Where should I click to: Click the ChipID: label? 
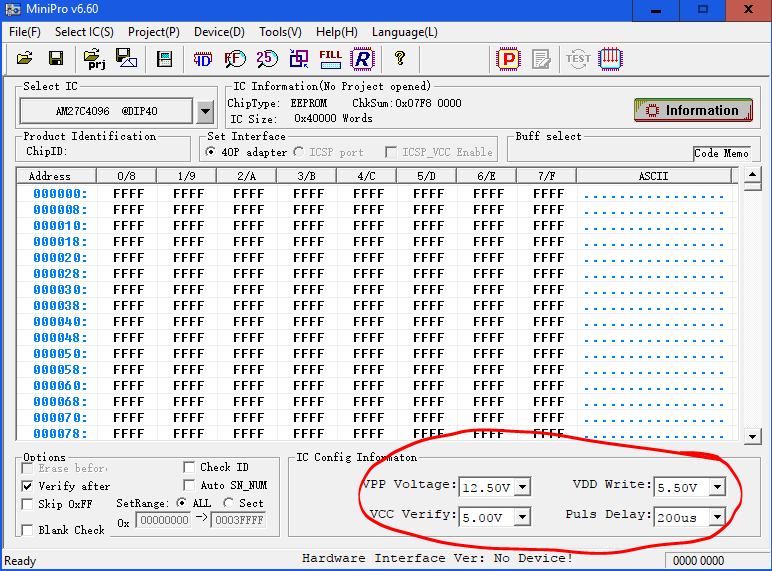pyautogui.click(x=46, y=152)
